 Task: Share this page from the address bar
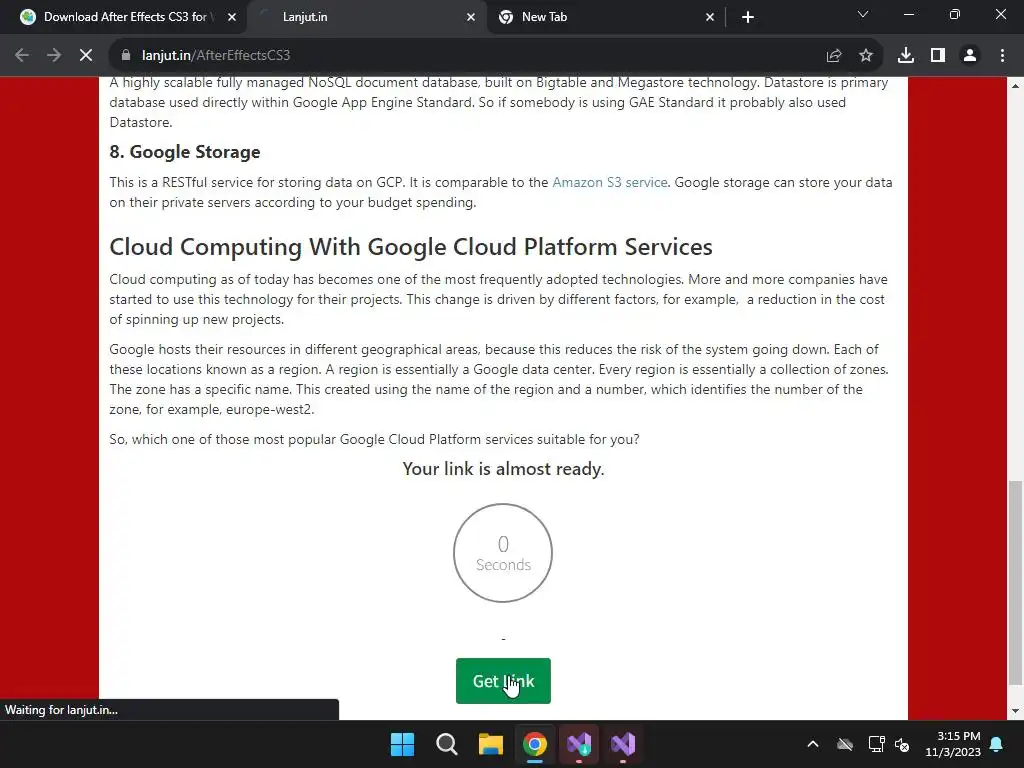[x=834, y=55]
